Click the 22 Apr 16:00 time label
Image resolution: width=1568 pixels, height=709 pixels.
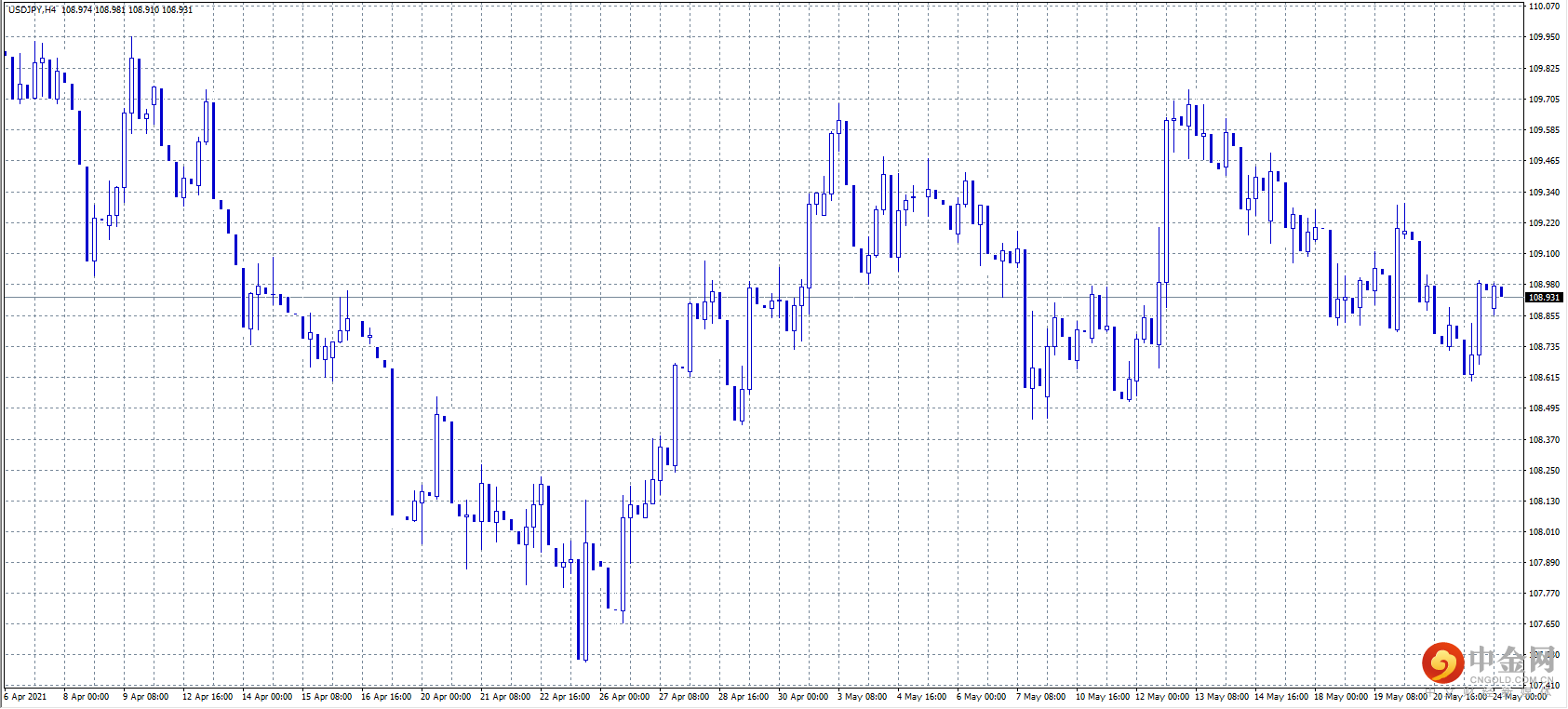[x=565, y=697]
